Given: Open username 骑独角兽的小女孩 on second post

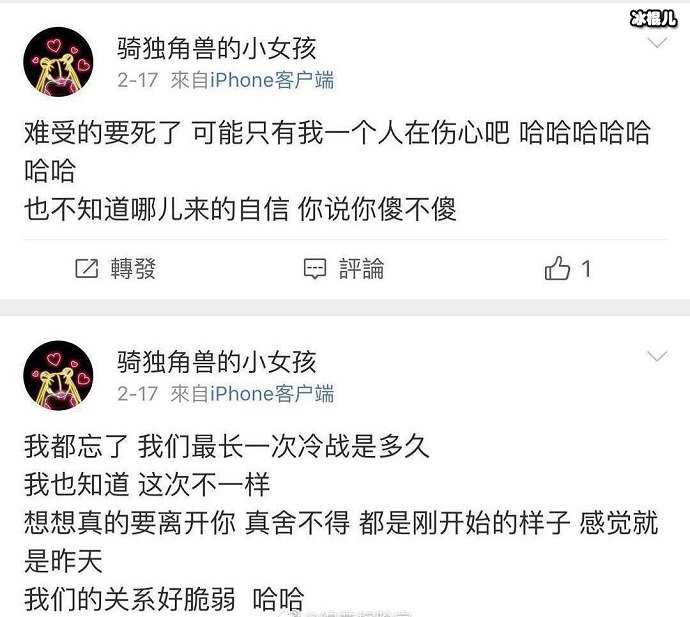Looking at the screenshot, I should pyautogui.click(x=217, y=362).
